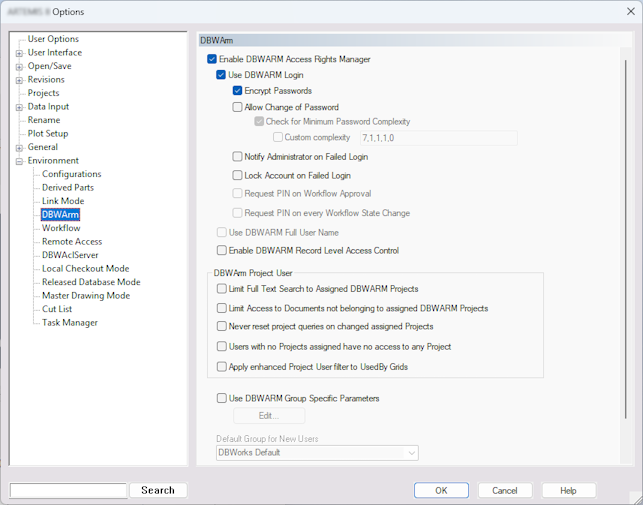Toggle Encrypt Passwords checkbox
Screen dimensions: 643x505
point(237,91)
